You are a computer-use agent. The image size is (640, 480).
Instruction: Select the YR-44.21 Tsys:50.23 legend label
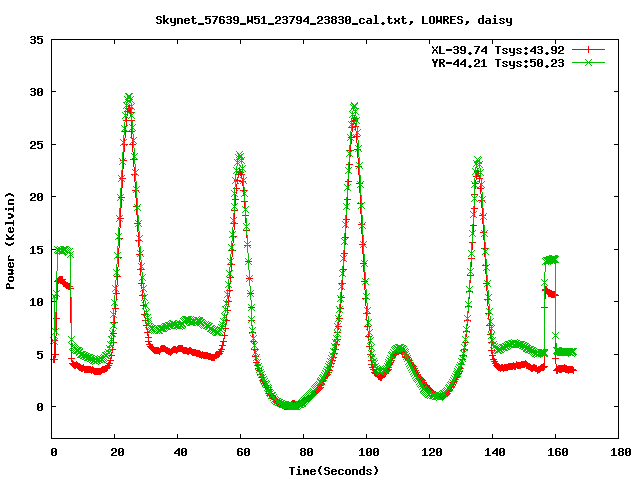(x=498, y=63)
